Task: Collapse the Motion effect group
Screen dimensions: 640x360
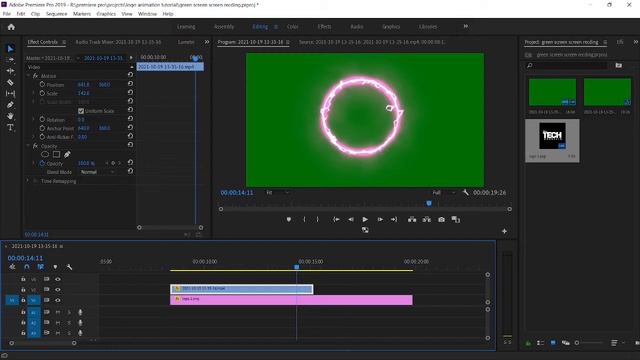Action: (28, 76)
